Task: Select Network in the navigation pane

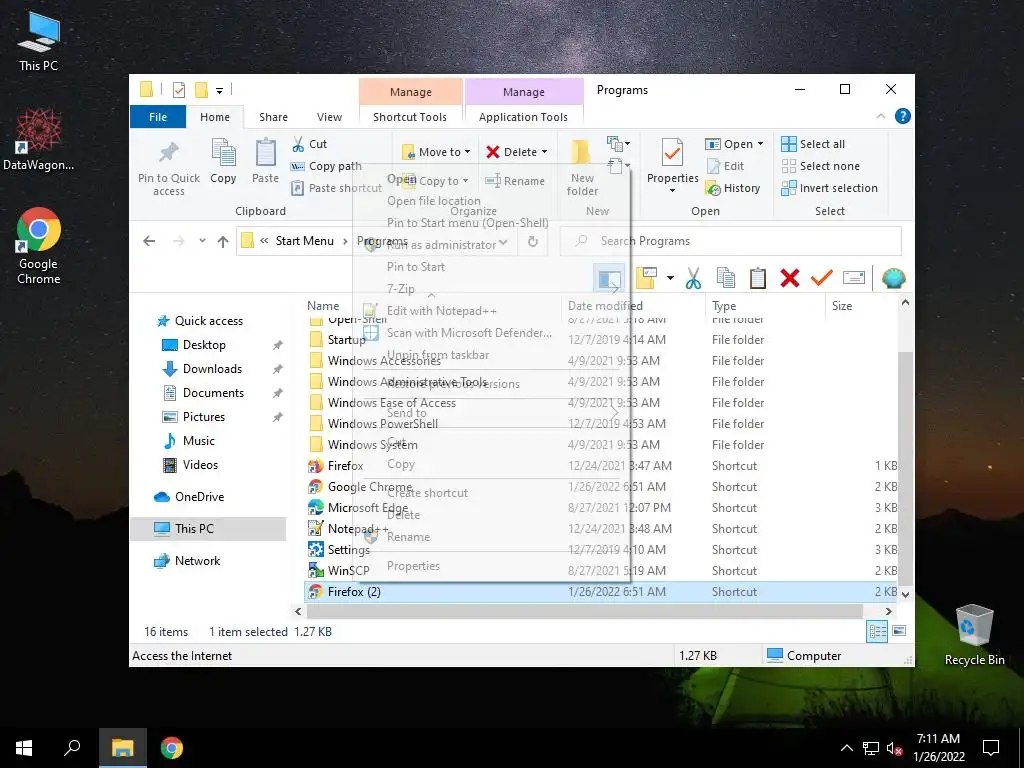Action: [x=197, y=560]
